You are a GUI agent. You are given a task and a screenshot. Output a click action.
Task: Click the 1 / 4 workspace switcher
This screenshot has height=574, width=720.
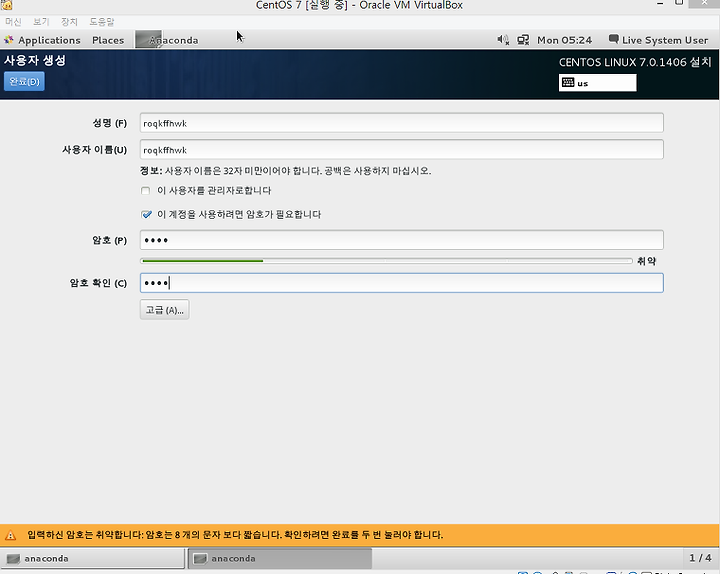[x=700, y=558]
